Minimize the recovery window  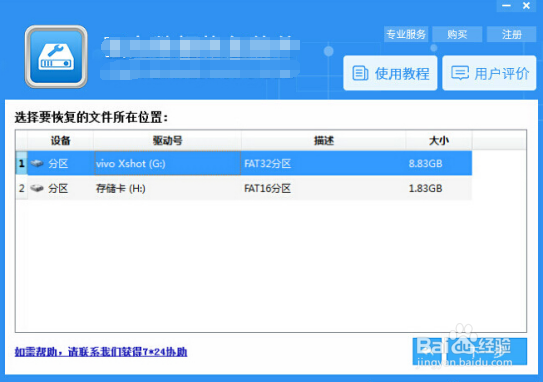[507, 6]
